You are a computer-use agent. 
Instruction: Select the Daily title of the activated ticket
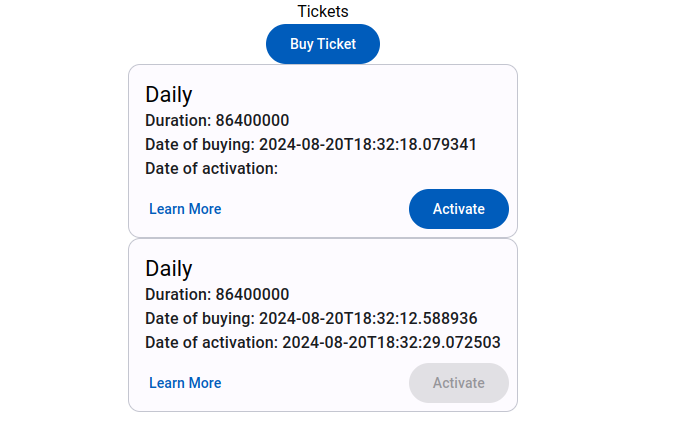[x=169, y=269]
